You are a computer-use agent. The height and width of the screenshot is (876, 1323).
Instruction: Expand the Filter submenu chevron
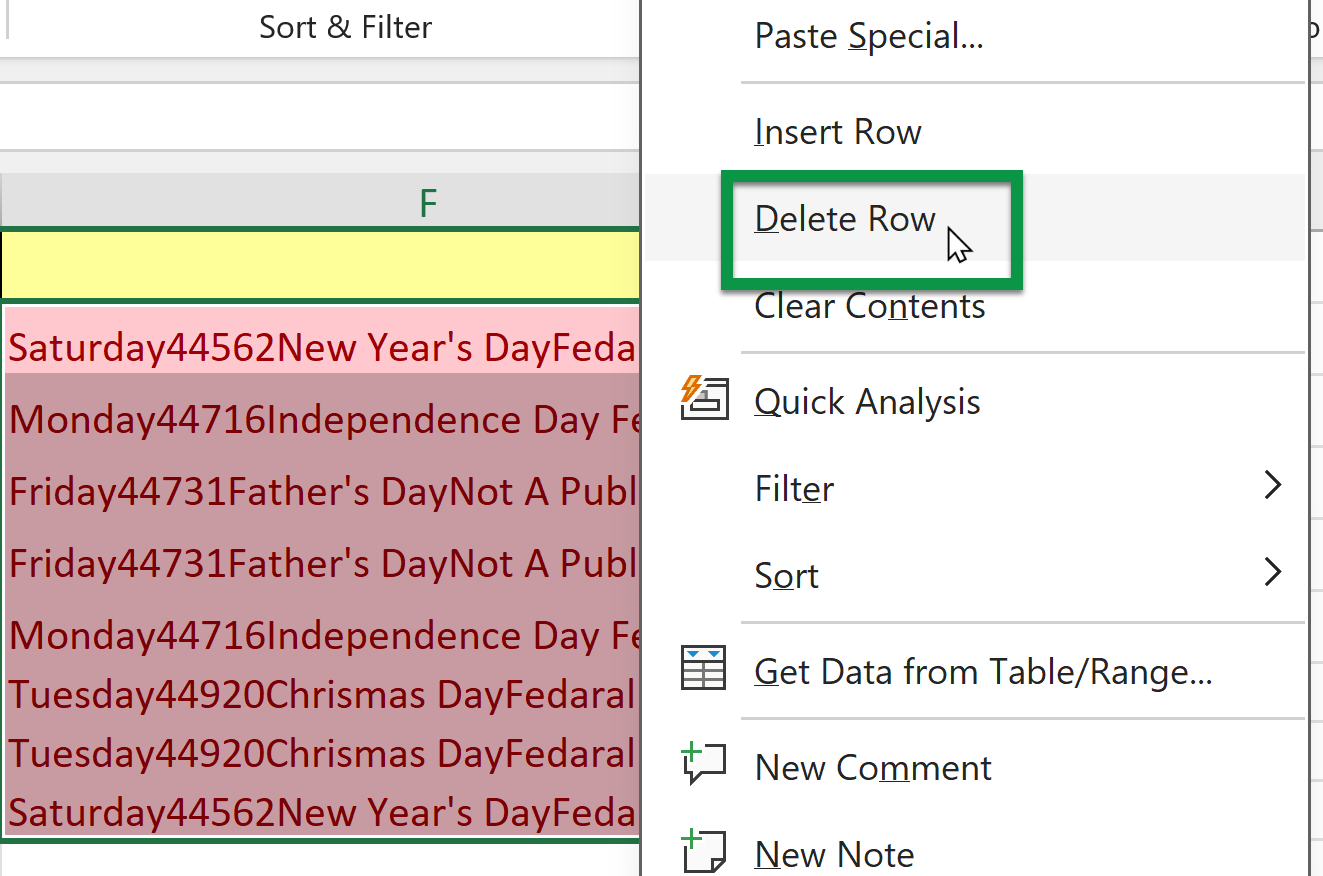[1272, 484]
